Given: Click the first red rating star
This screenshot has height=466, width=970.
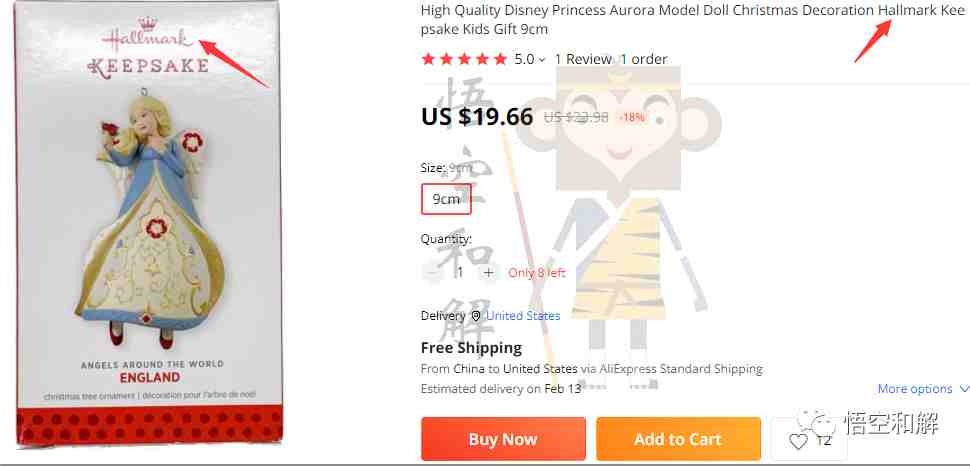Looking at the screenshot, I should pos(428,59).
